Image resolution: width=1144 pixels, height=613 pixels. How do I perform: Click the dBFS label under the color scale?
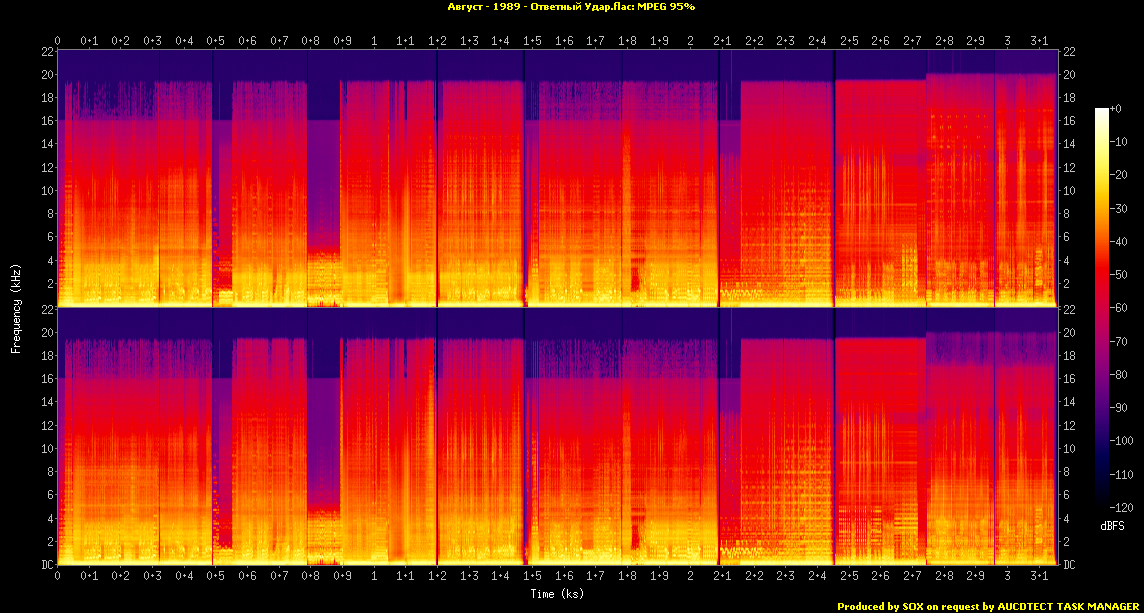click(1114, 524)
